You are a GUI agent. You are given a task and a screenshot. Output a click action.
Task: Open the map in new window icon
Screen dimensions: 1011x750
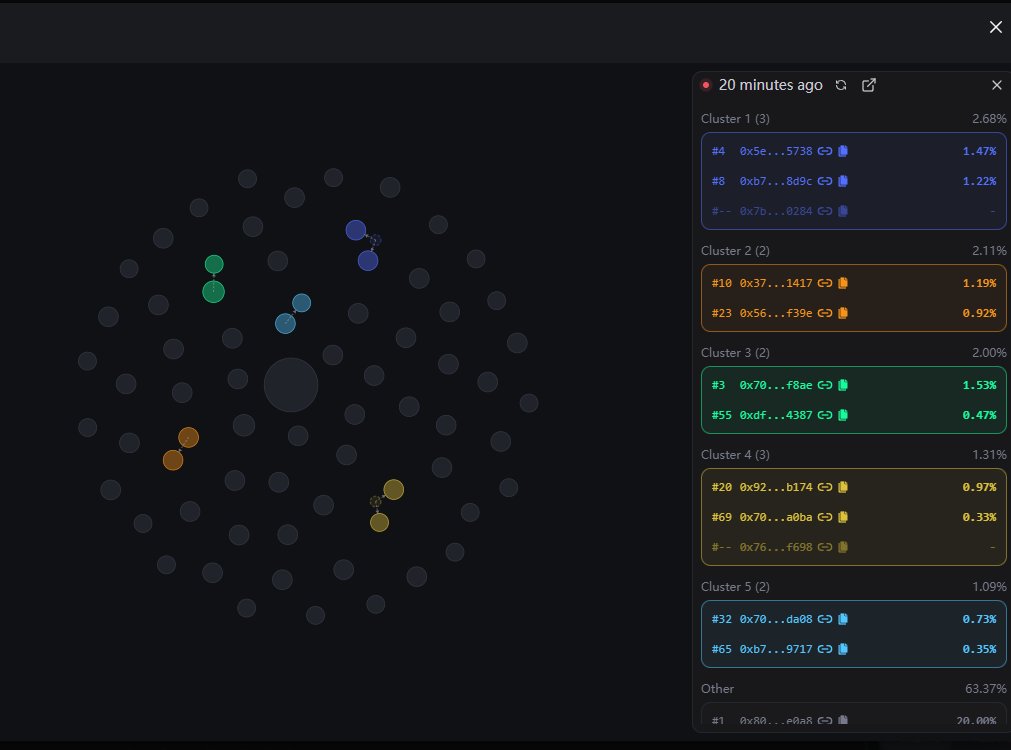(x=869, y=85)
